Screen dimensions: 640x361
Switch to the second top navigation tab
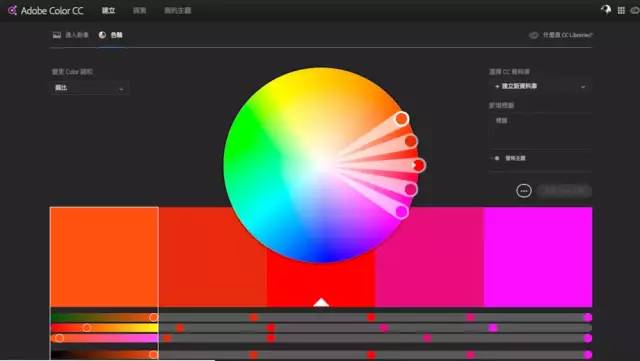140,11
